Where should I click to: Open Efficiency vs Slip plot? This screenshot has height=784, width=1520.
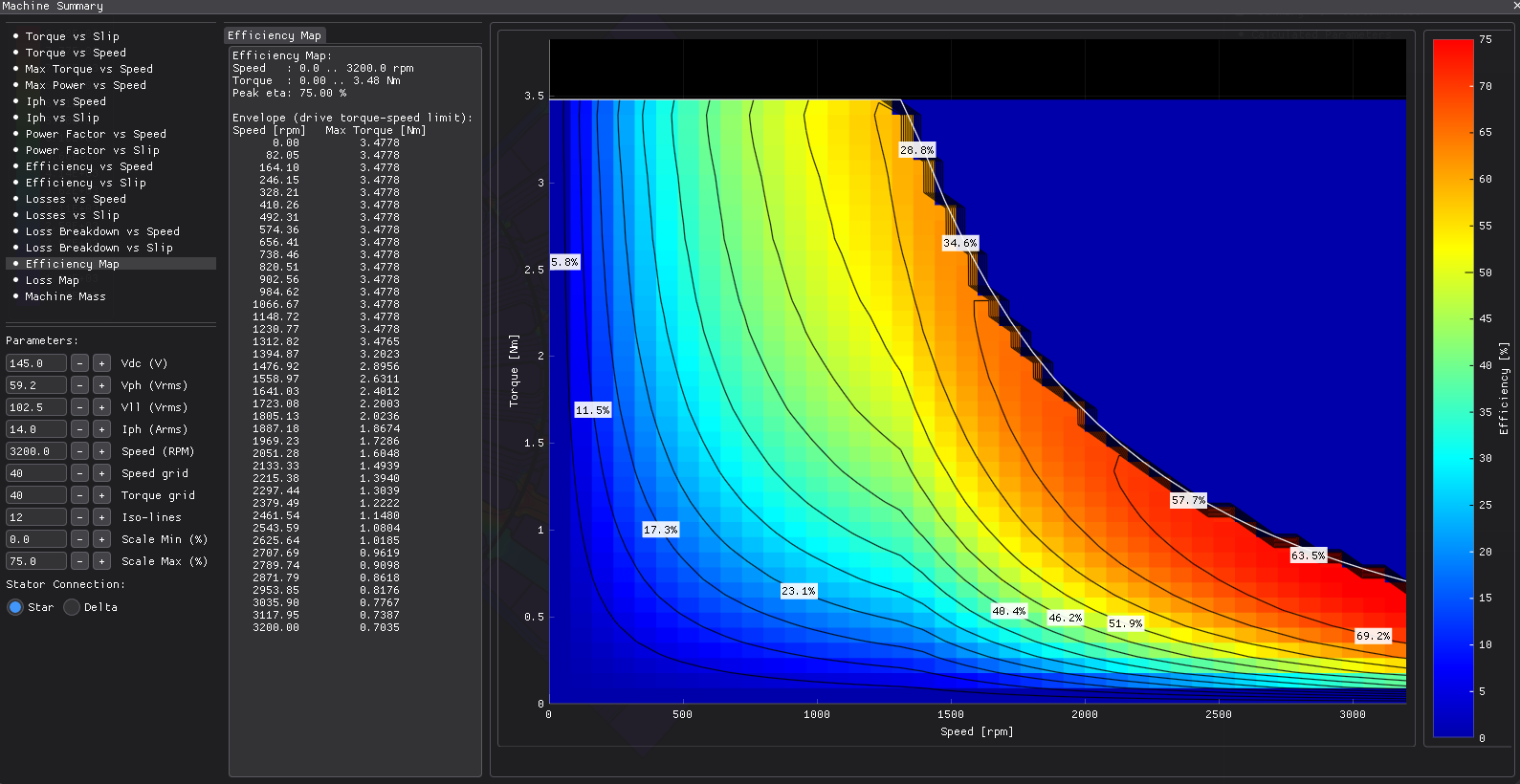pyautogui.click(x=111, y=183)
